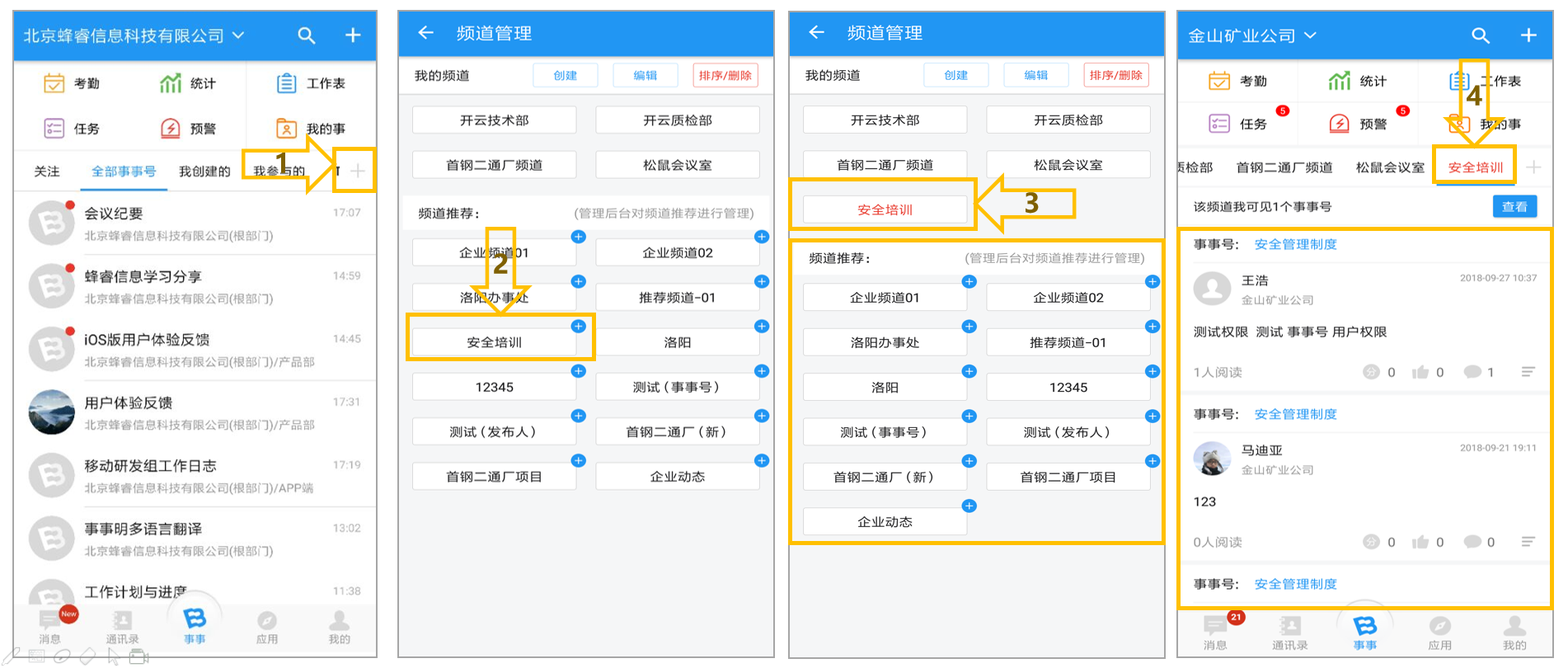Add 企业频道01 via its blue plus, second screen
This screenshot has width=1568, height=668.
tap(579, 237)
